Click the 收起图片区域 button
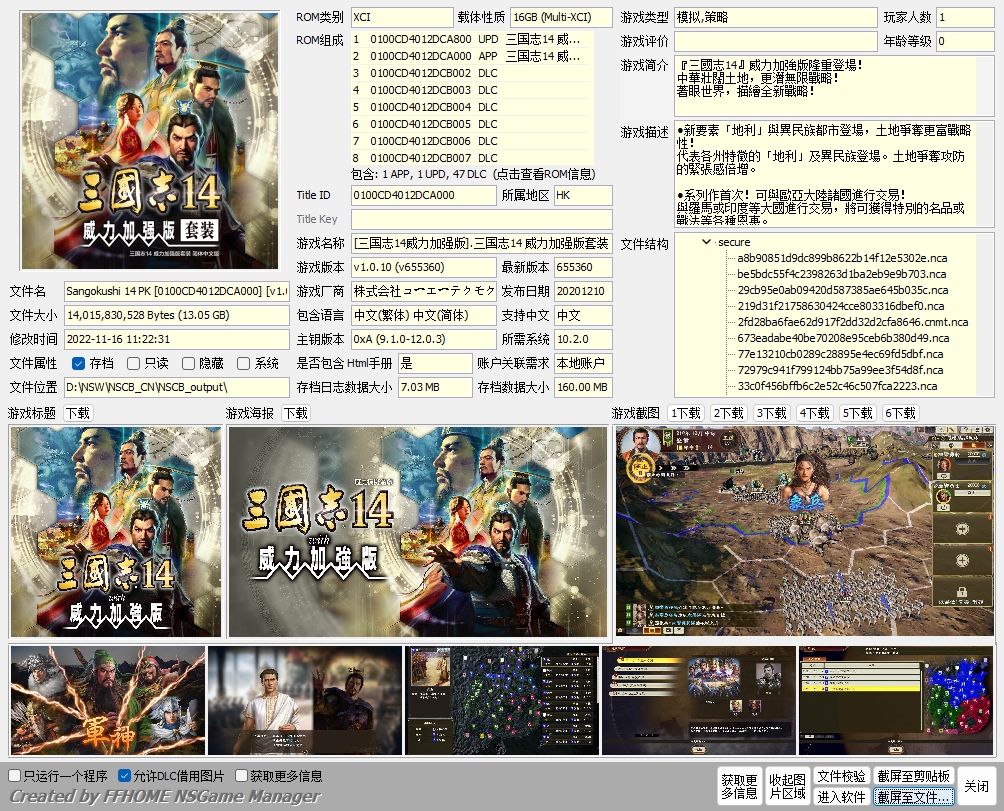This screenshot has width=1004, height=811. pyautogui.click(x=787, y=787)
